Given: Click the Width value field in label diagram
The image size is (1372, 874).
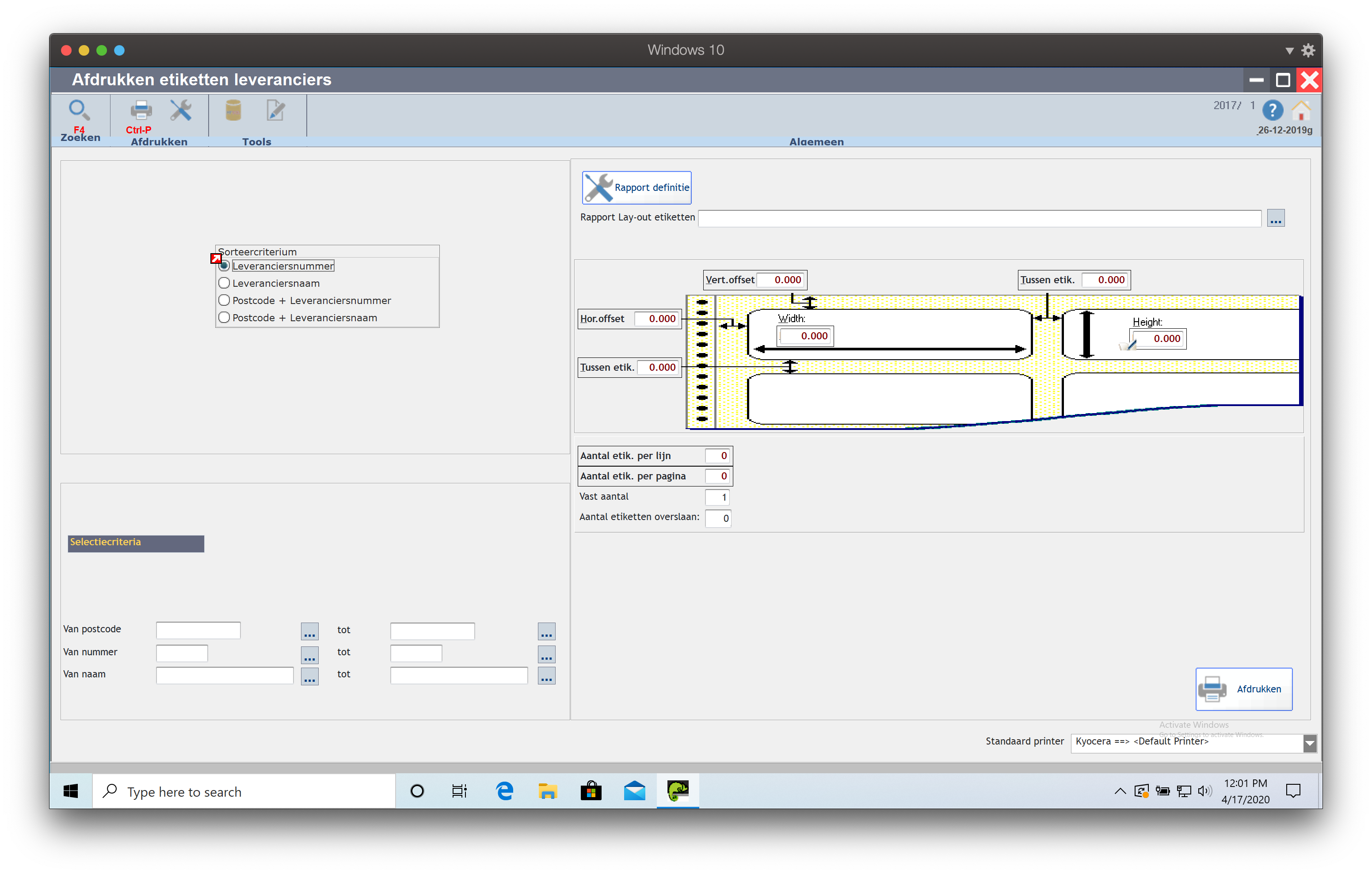Looking at the screenshot, I should click(x=805, y=336).
